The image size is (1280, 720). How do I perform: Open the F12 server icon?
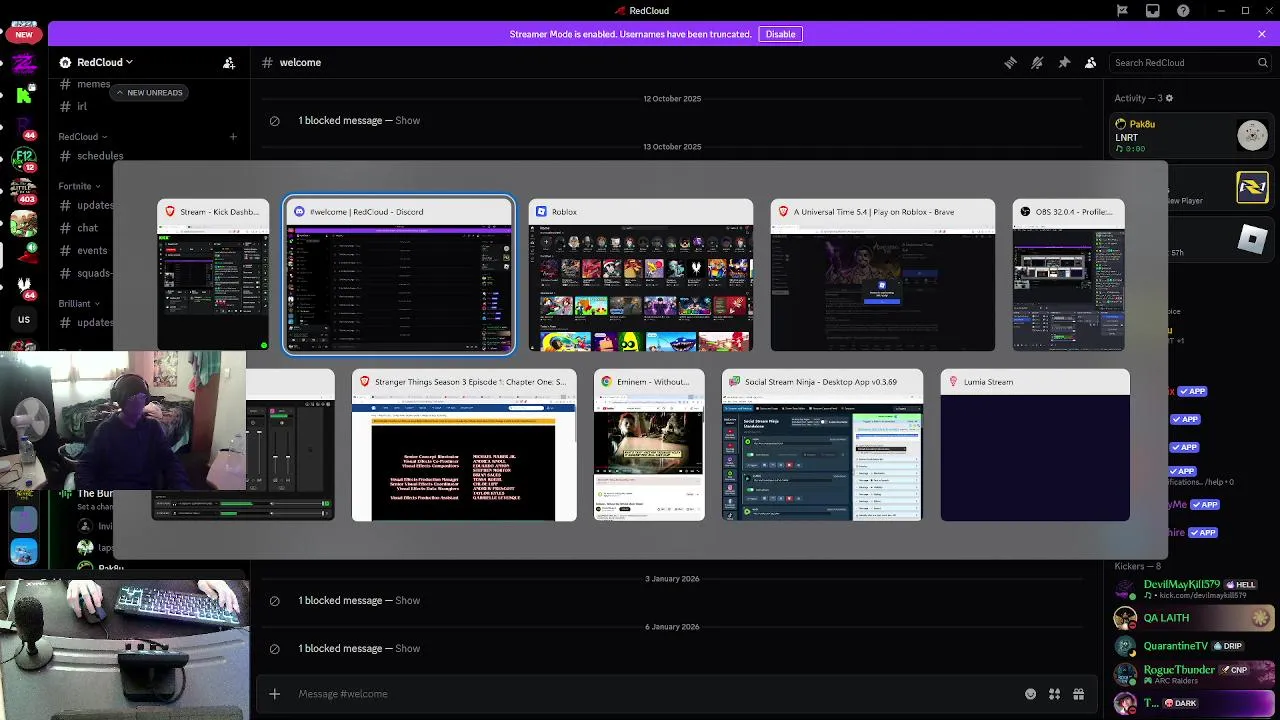[24, 158]
